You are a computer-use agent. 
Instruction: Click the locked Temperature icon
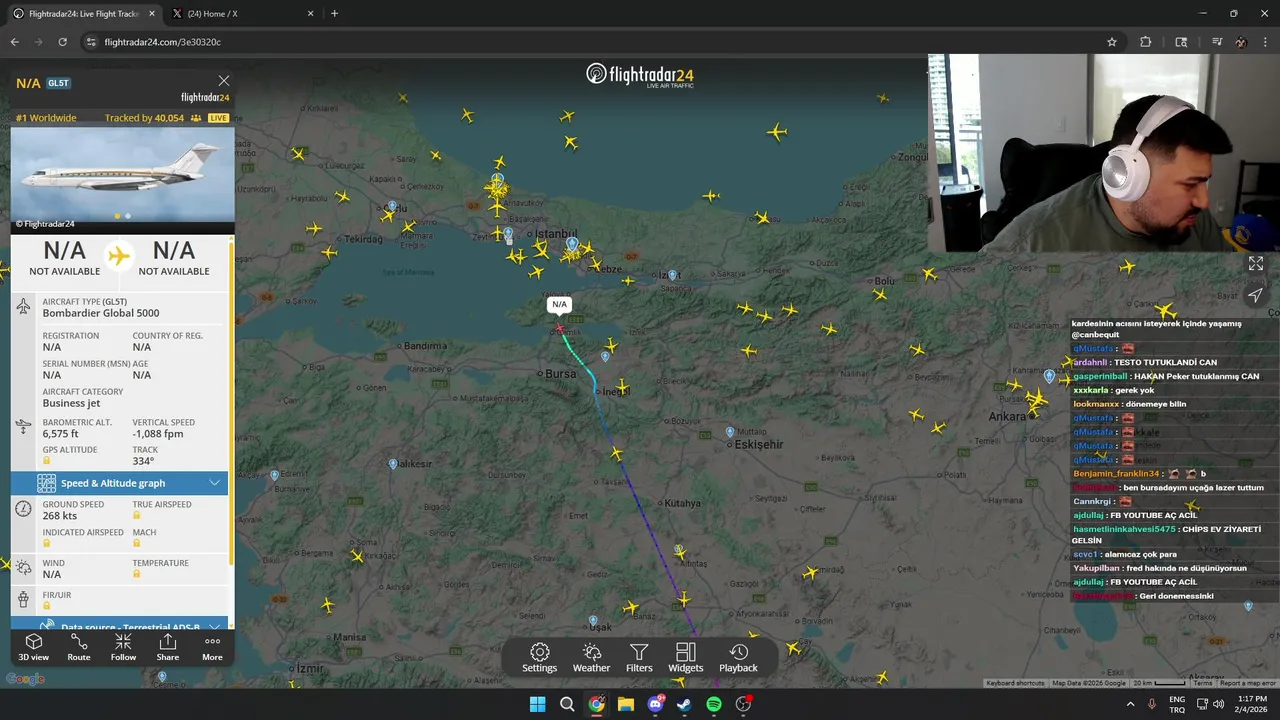click(x=136, y=575)
